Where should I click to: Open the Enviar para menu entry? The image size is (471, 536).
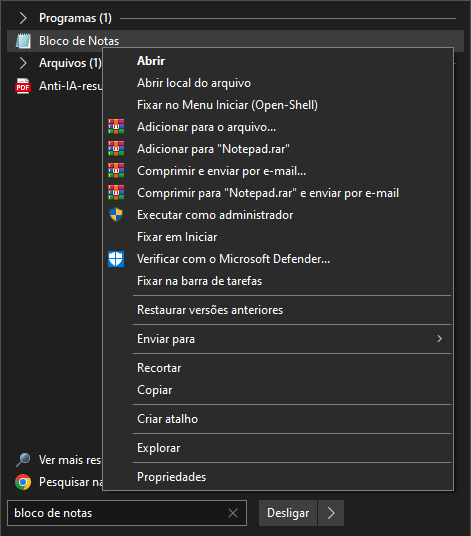coord(278,339)
